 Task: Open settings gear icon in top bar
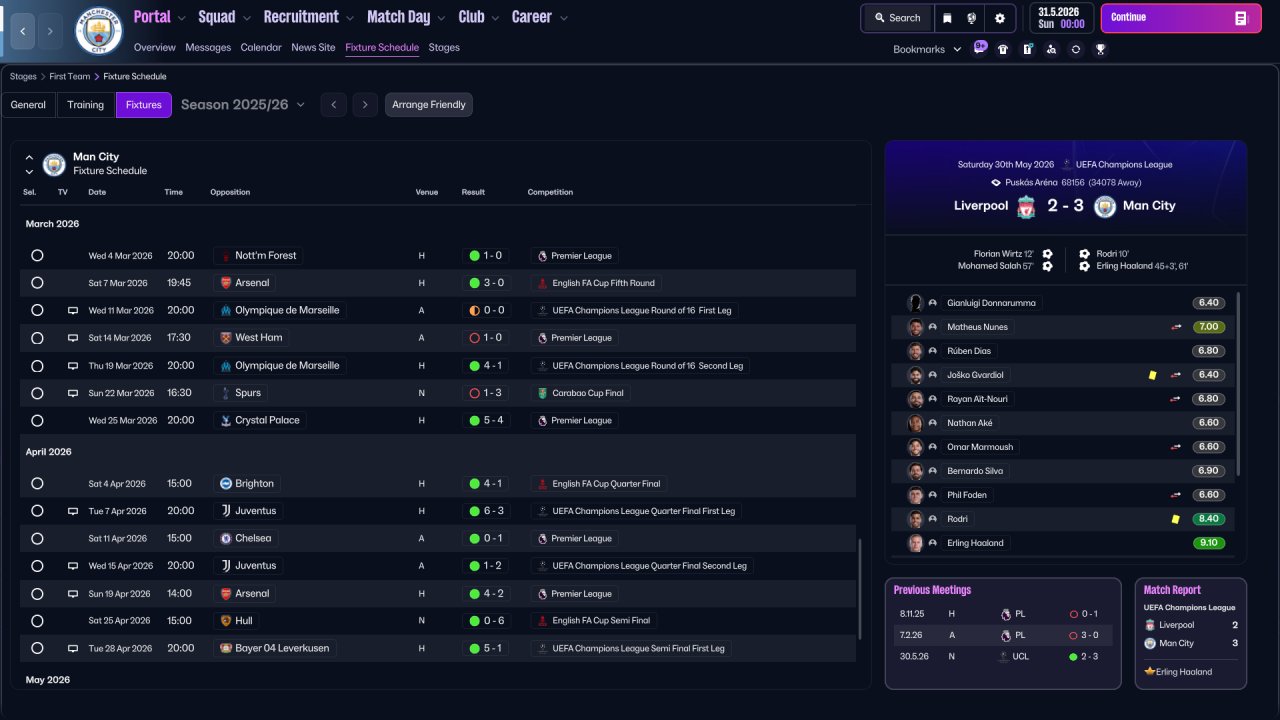point(1000,18)
